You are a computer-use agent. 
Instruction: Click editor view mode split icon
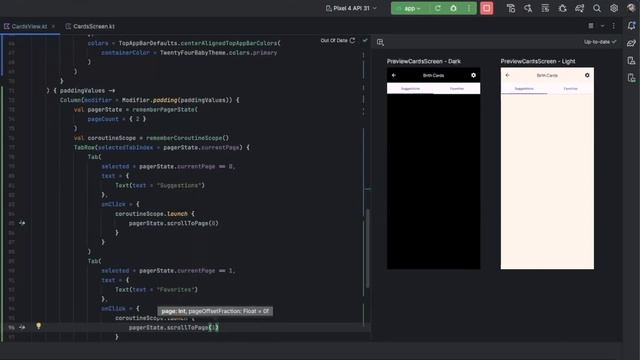click(x=591, y=26)
